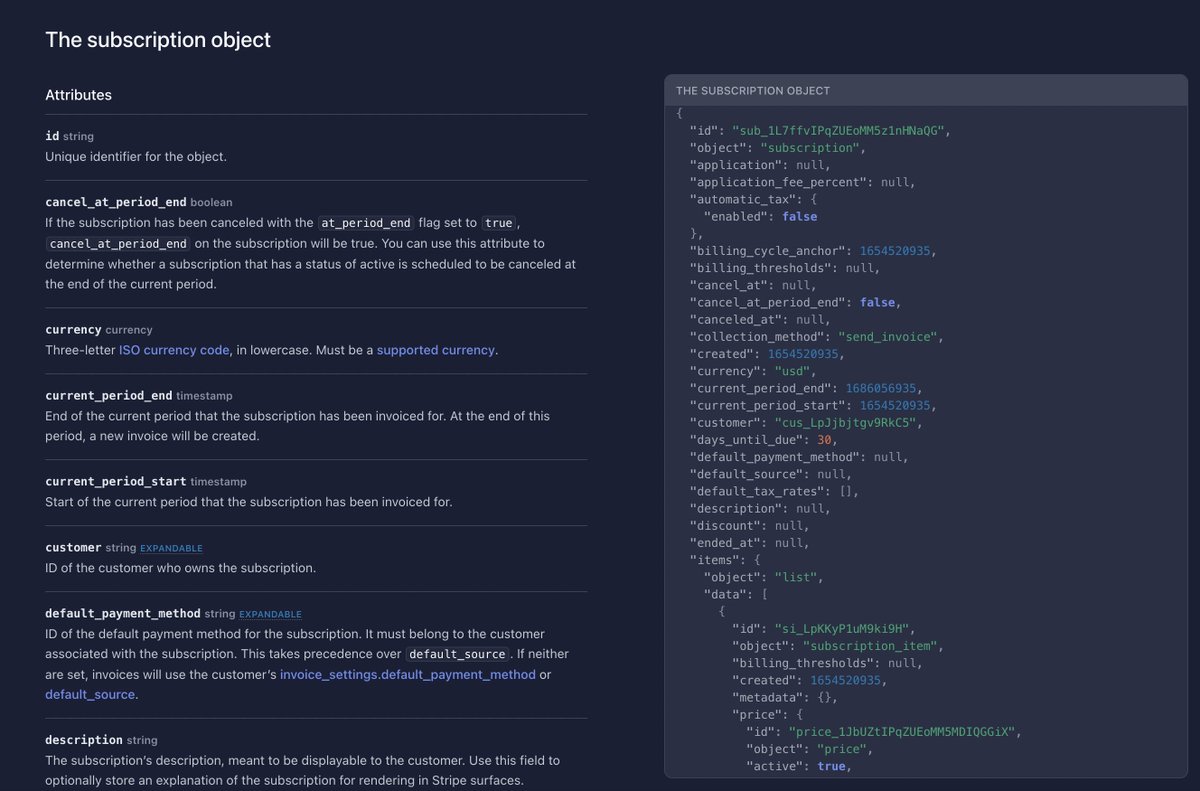Image resolution: width=1200 pixels, height=791 pixels.
Task: Select the Attributes section heading
Action: pyautogui.click(x=78, y=95)
